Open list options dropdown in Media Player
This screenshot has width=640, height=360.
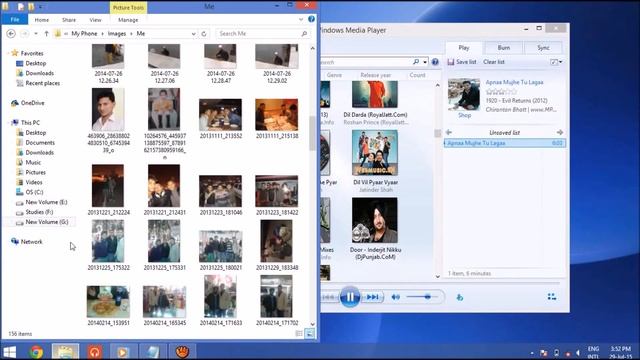click(556, 62)
